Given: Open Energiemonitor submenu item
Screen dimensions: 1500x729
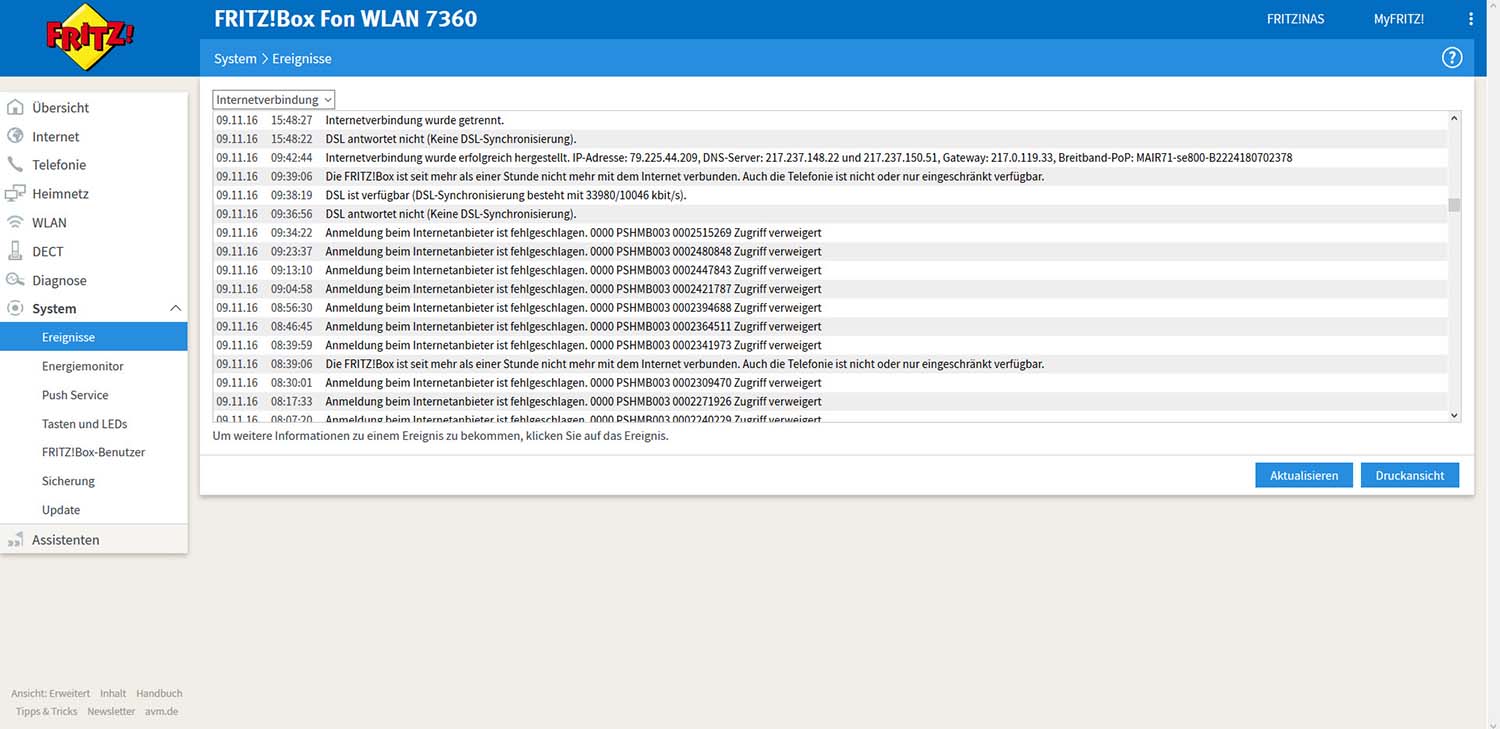Looking at the screenshot, I should [x=82, y=366].
